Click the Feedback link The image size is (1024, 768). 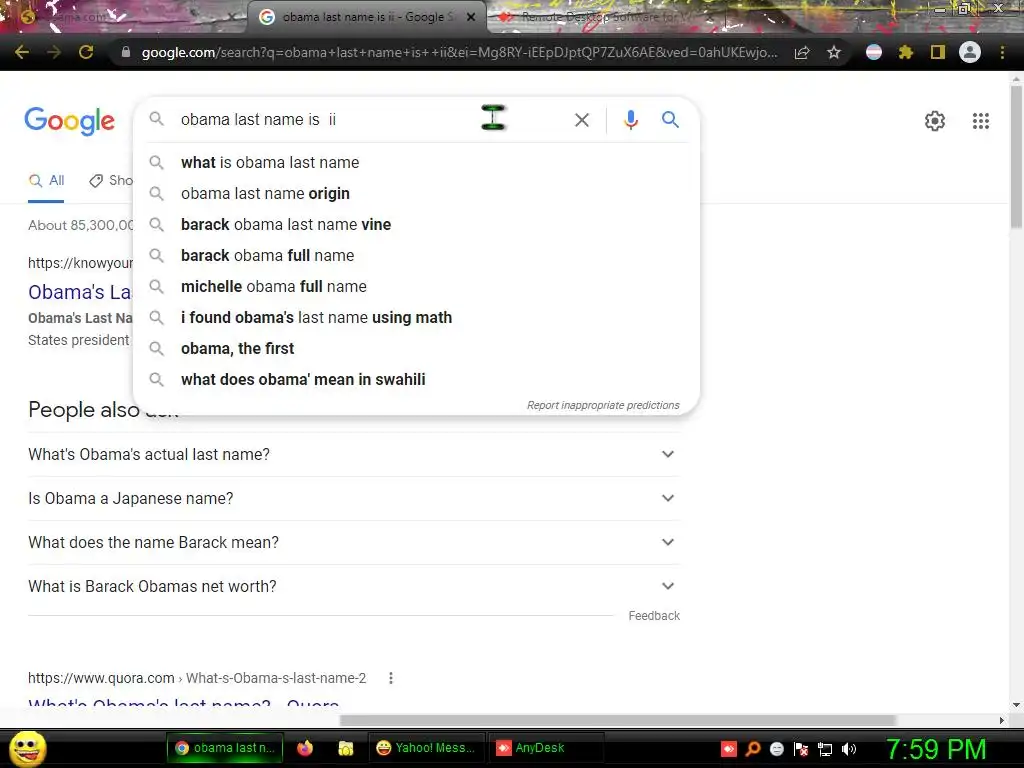pyautogui.click(x=654, y=616)
